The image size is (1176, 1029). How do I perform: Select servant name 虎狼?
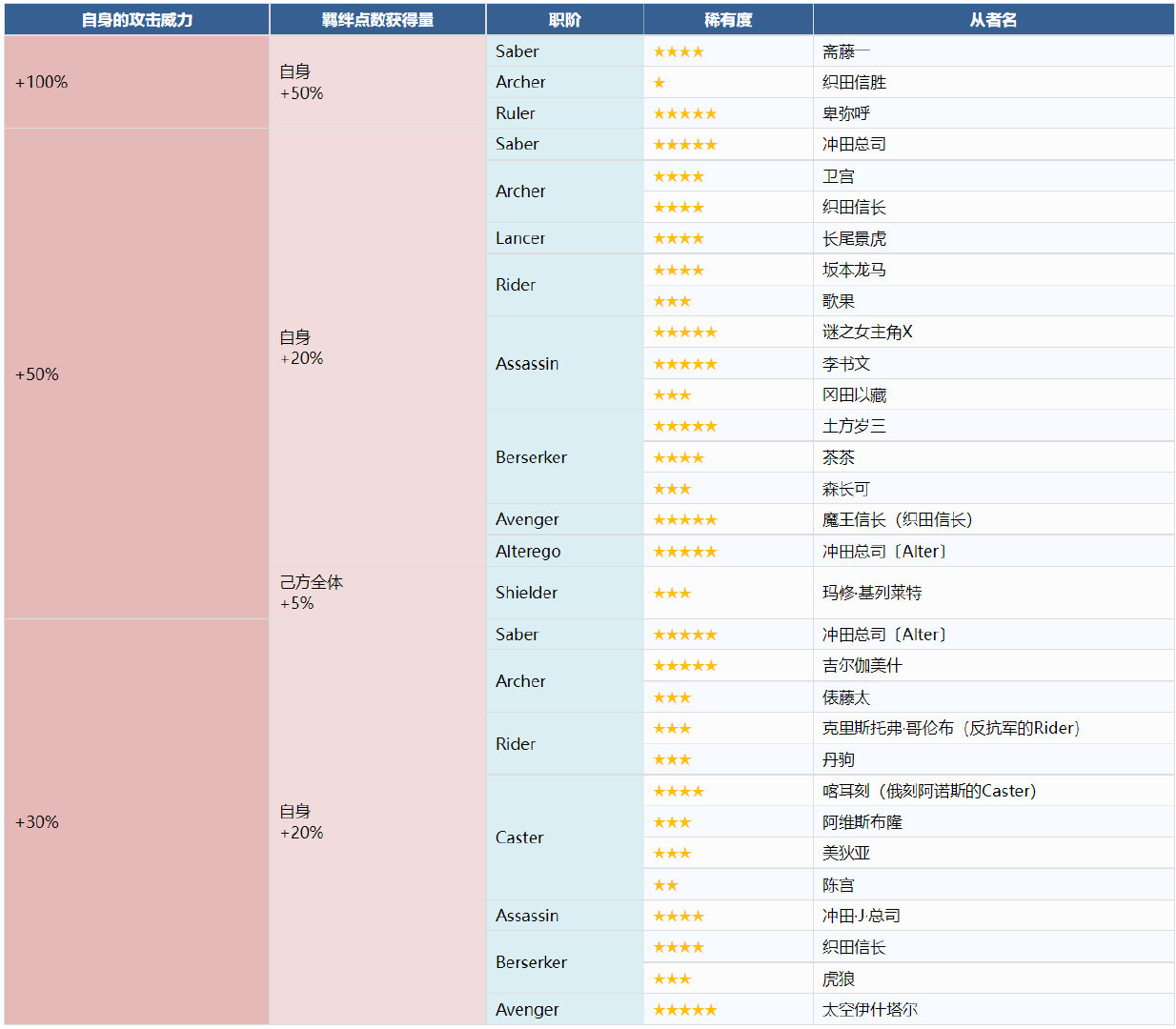coord(839,979)
